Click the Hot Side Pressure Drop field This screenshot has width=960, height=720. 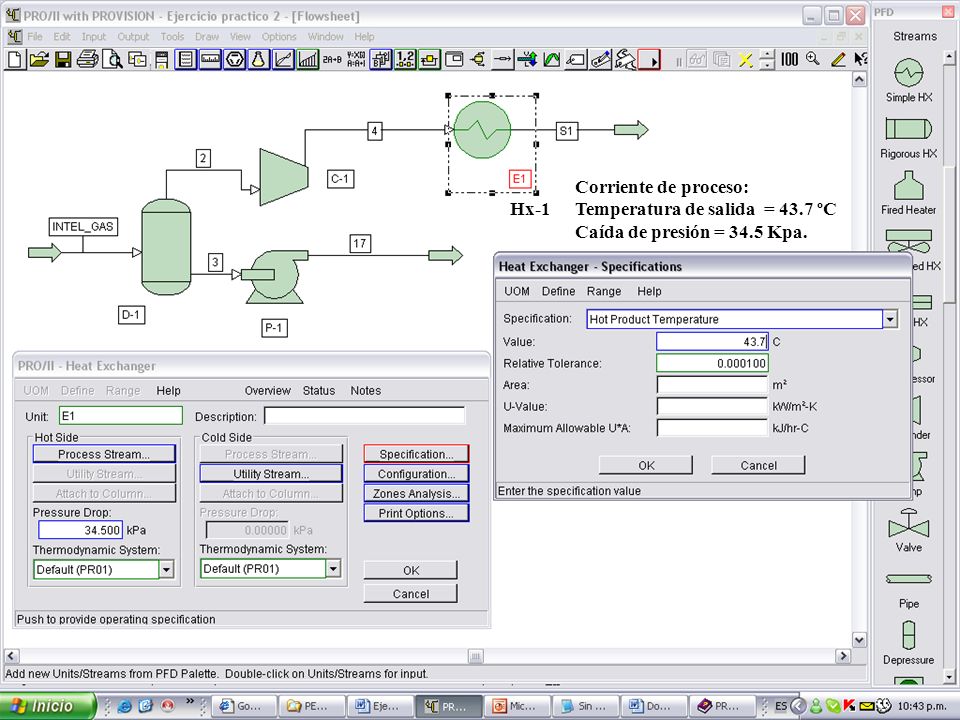point(80,530)
